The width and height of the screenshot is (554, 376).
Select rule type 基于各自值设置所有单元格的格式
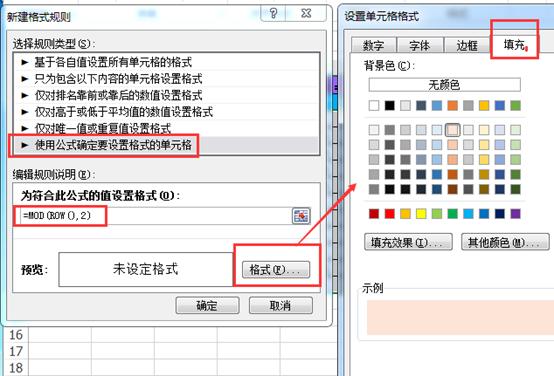pyautogui.click(x=166, y=63)
